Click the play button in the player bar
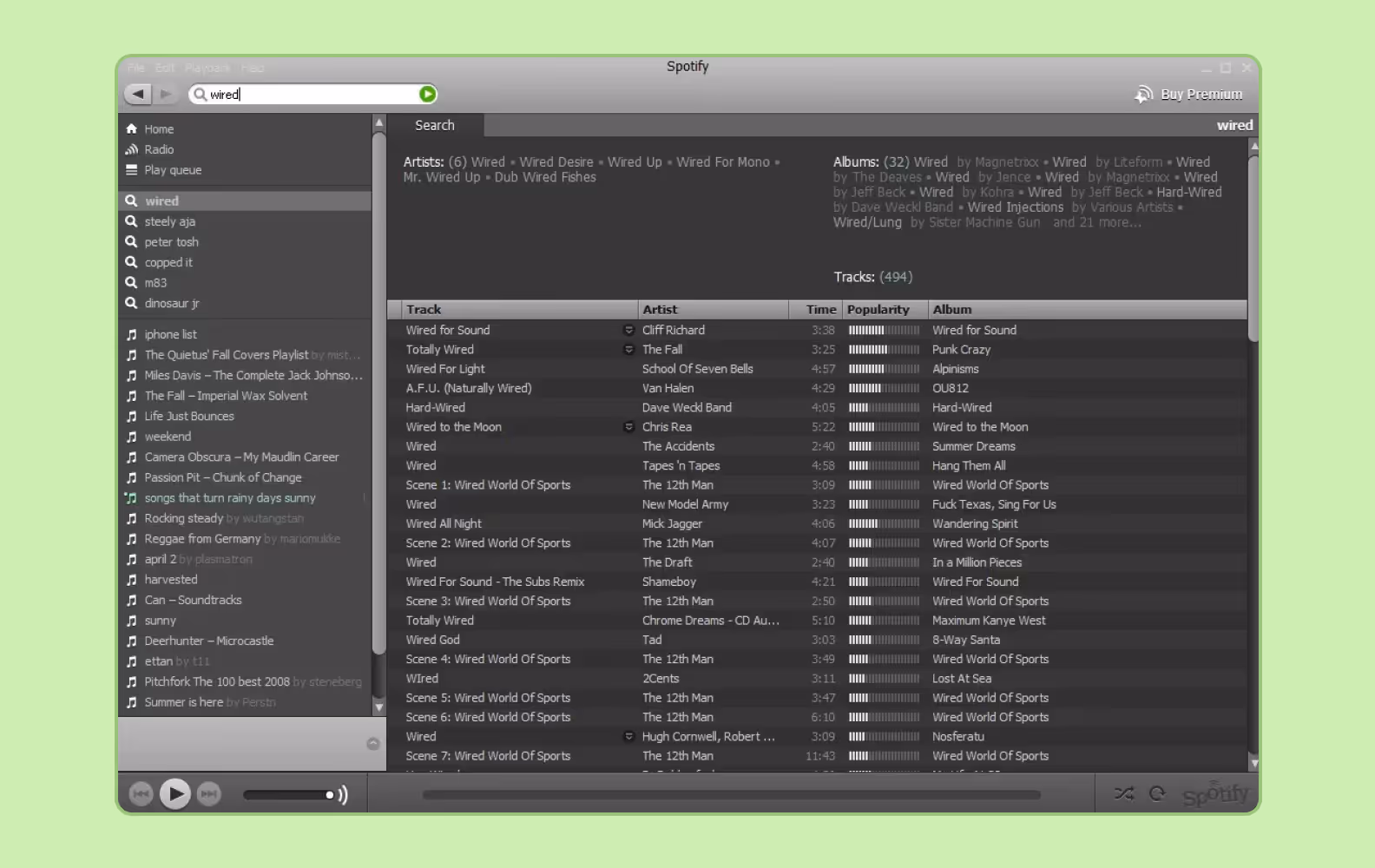Screen dimensions: 1375x868 (174, 793)
